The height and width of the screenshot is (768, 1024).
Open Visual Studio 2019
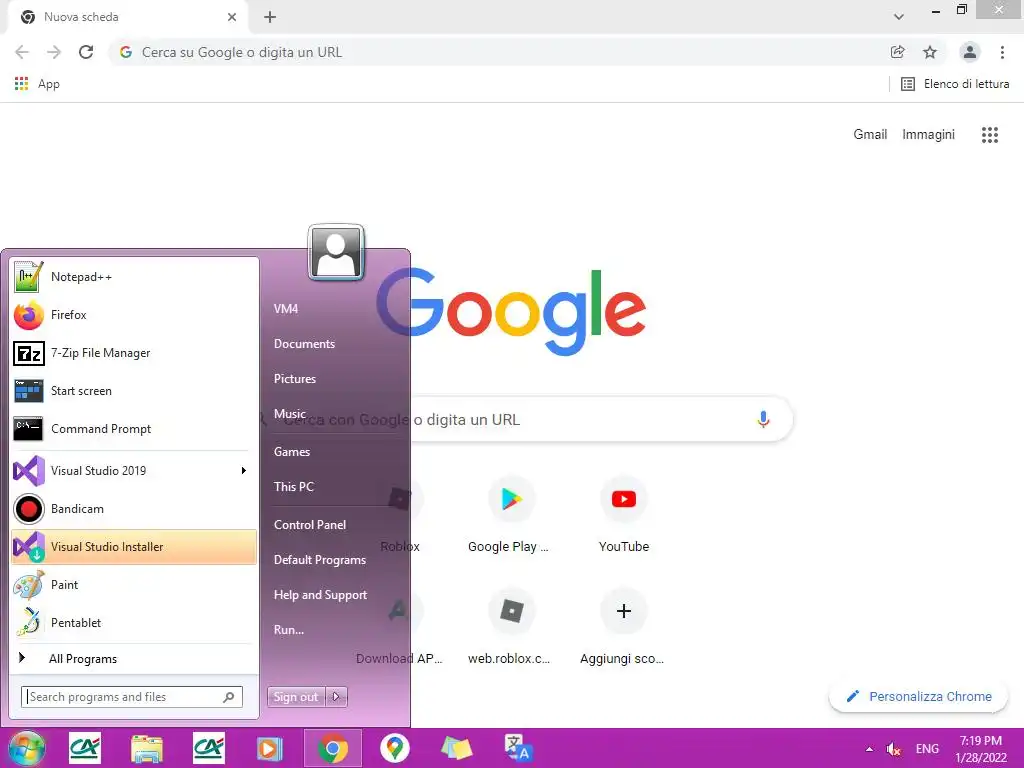(134, 470)
